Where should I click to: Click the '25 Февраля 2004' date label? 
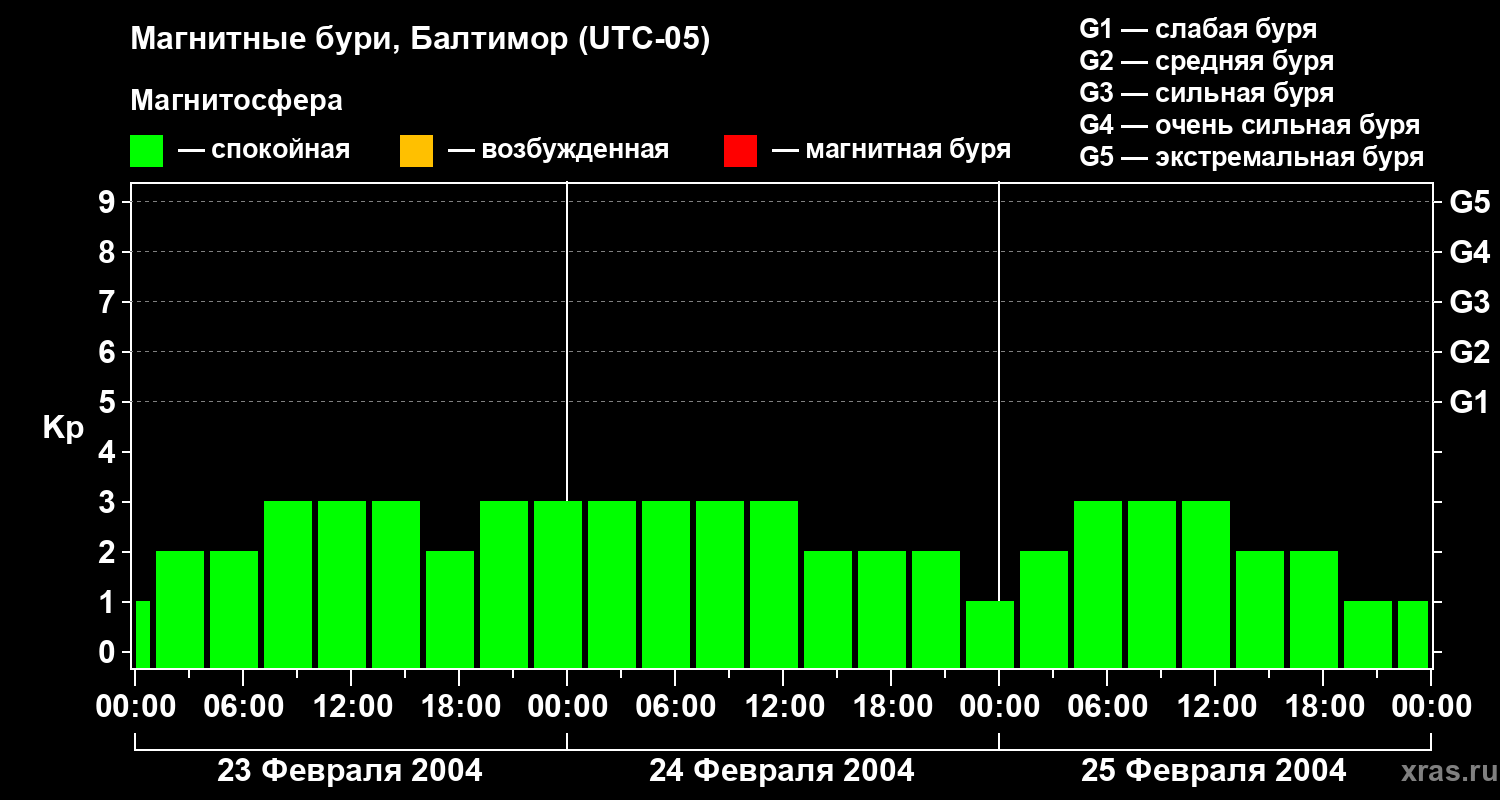(1214, 771)
